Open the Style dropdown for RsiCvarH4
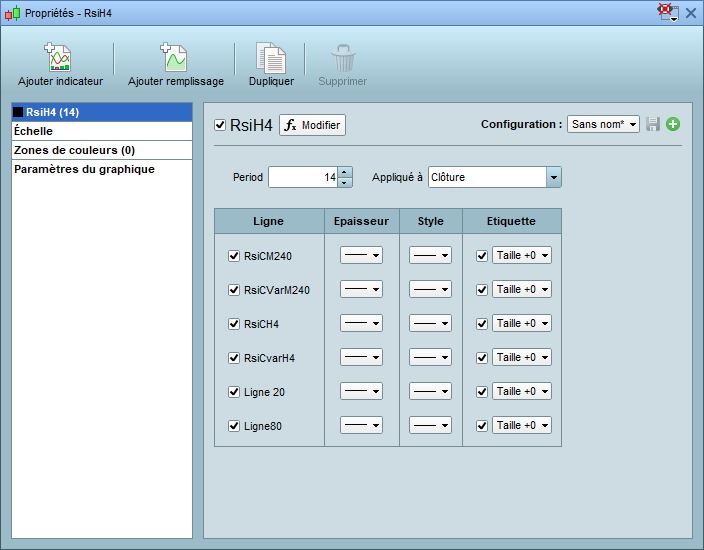The height and width of the screenshot is (550, 704). click(430, 357)
